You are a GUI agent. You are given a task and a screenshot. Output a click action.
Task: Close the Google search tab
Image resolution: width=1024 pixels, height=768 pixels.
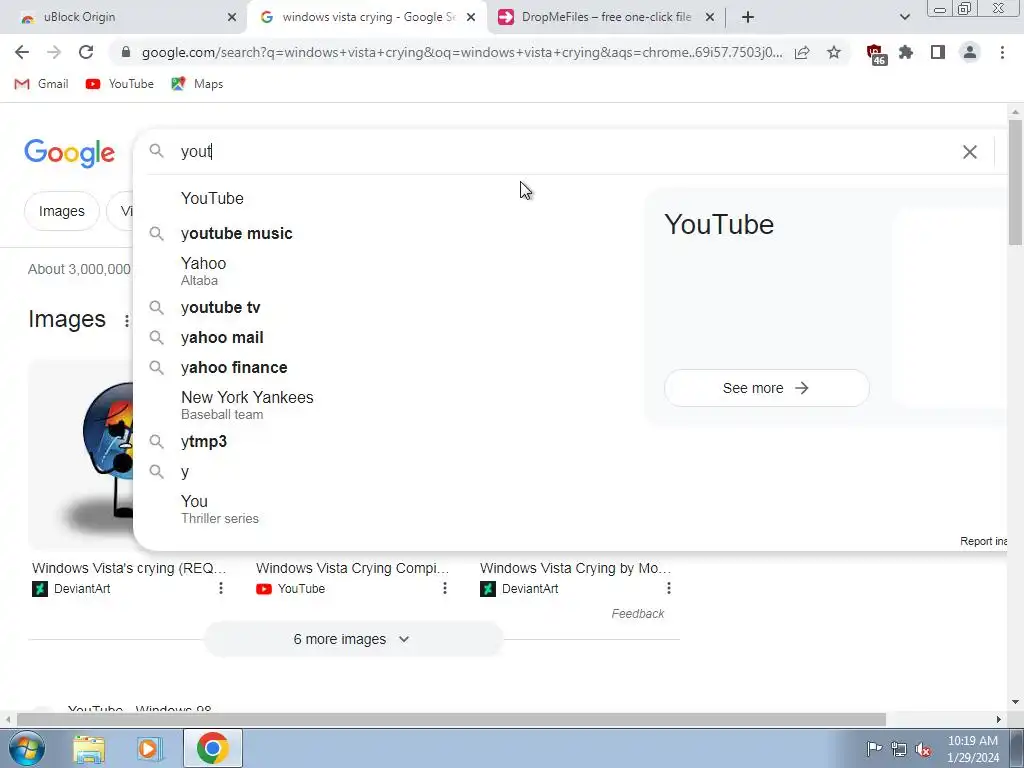471,17
